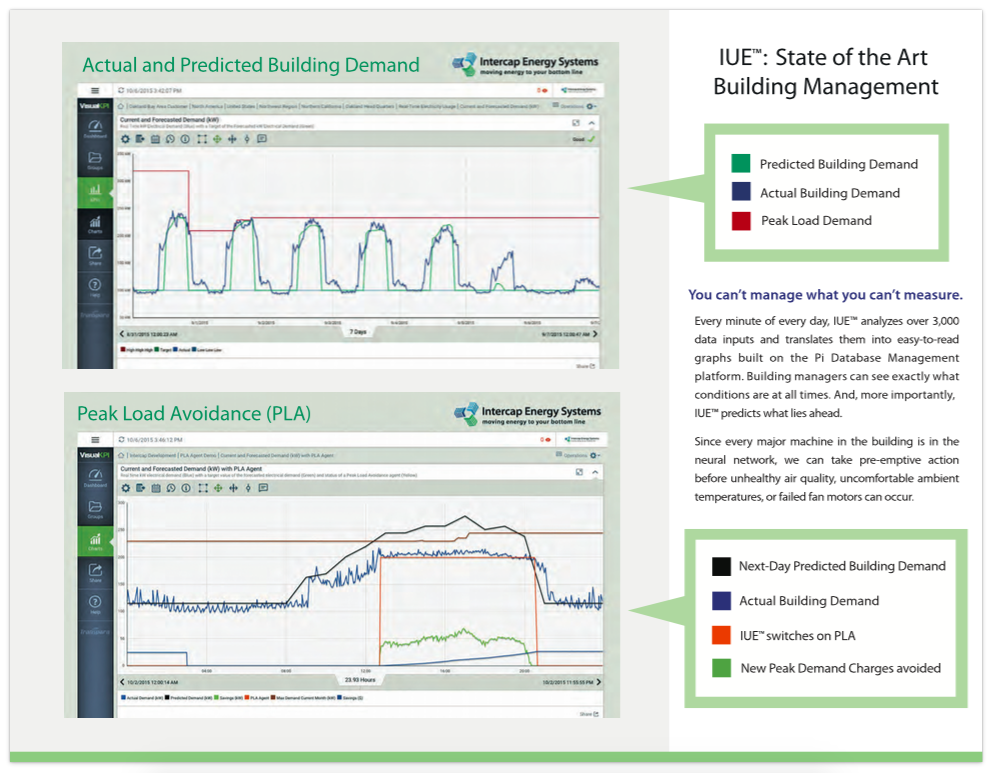Click marker icon in Building Demand chart toolbar
Viewport: 996px width, 773px height.
247,139
